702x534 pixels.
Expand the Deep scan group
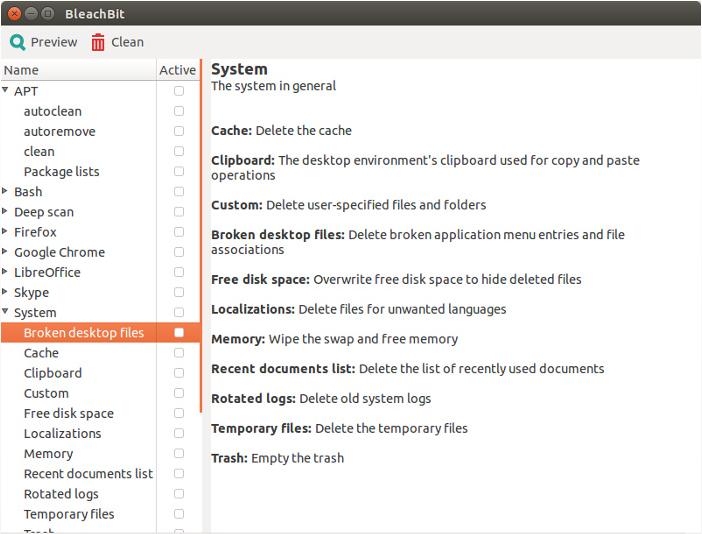(x=5, y=211)
